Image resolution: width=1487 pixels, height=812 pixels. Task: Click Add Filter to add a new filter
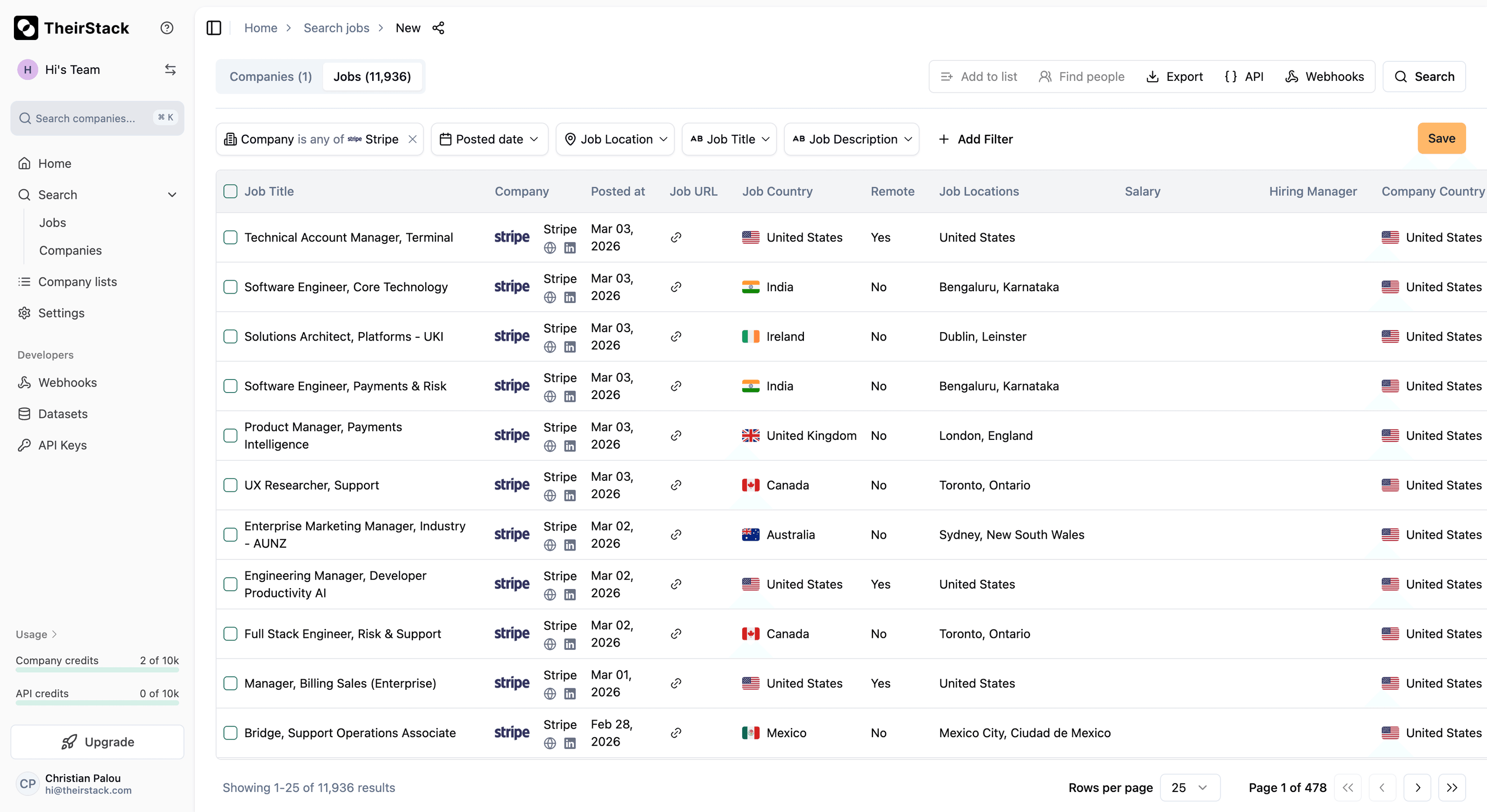[x=975, y=138]
